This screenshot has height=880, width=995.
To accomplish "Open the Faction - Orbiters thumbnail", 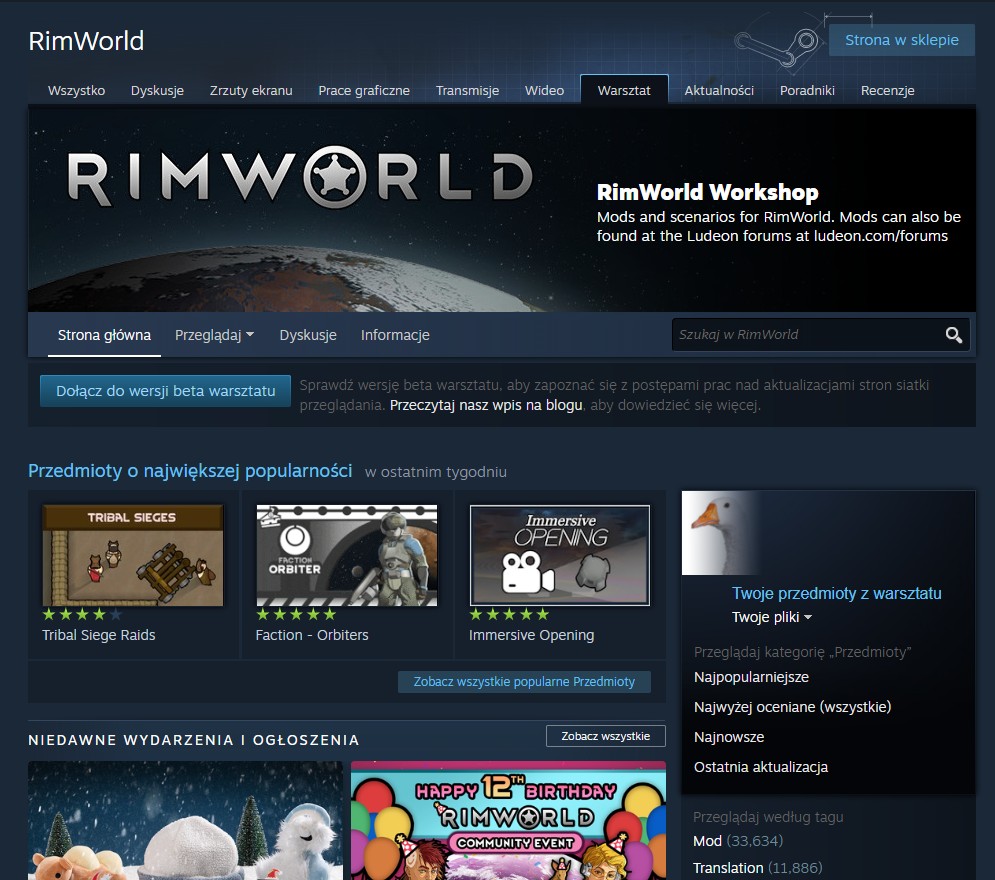I will (x=346, y=555).
